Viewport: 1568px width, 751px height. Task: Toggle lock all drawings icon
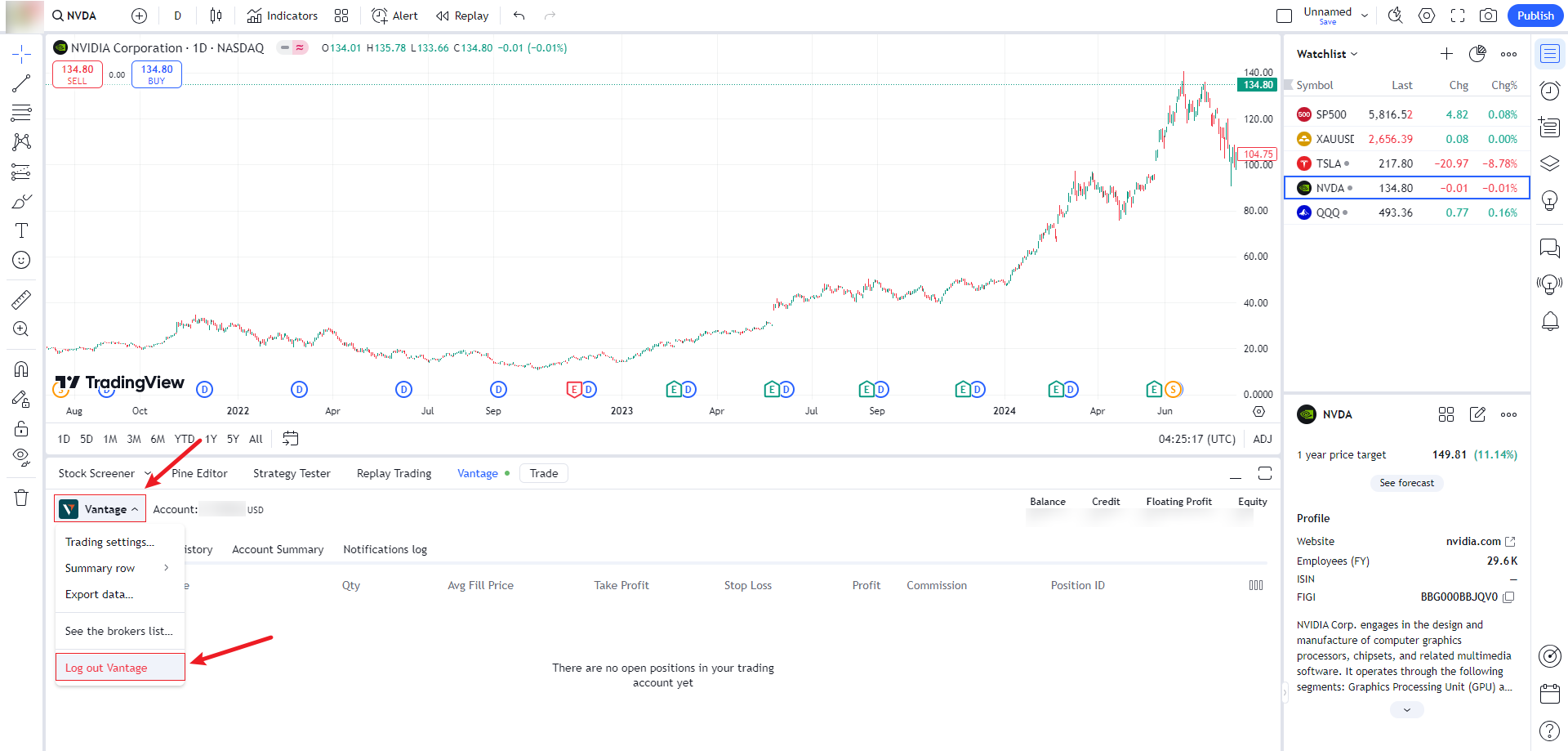pyautogui.click(x=21, y=429)
